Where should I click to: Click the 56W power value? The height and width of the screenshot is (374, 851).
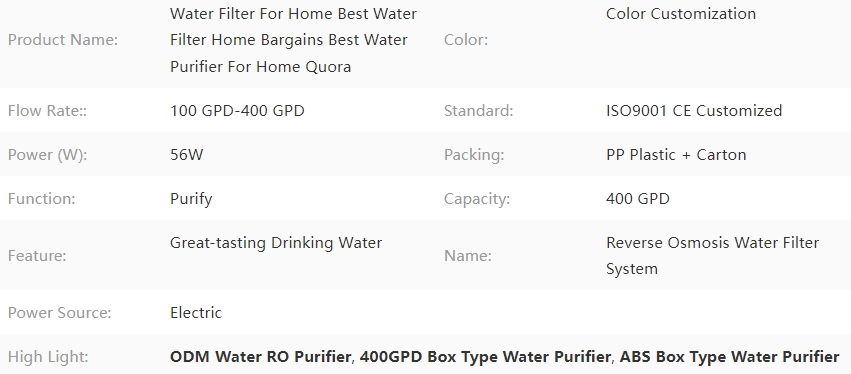click(x=187, y=155)
